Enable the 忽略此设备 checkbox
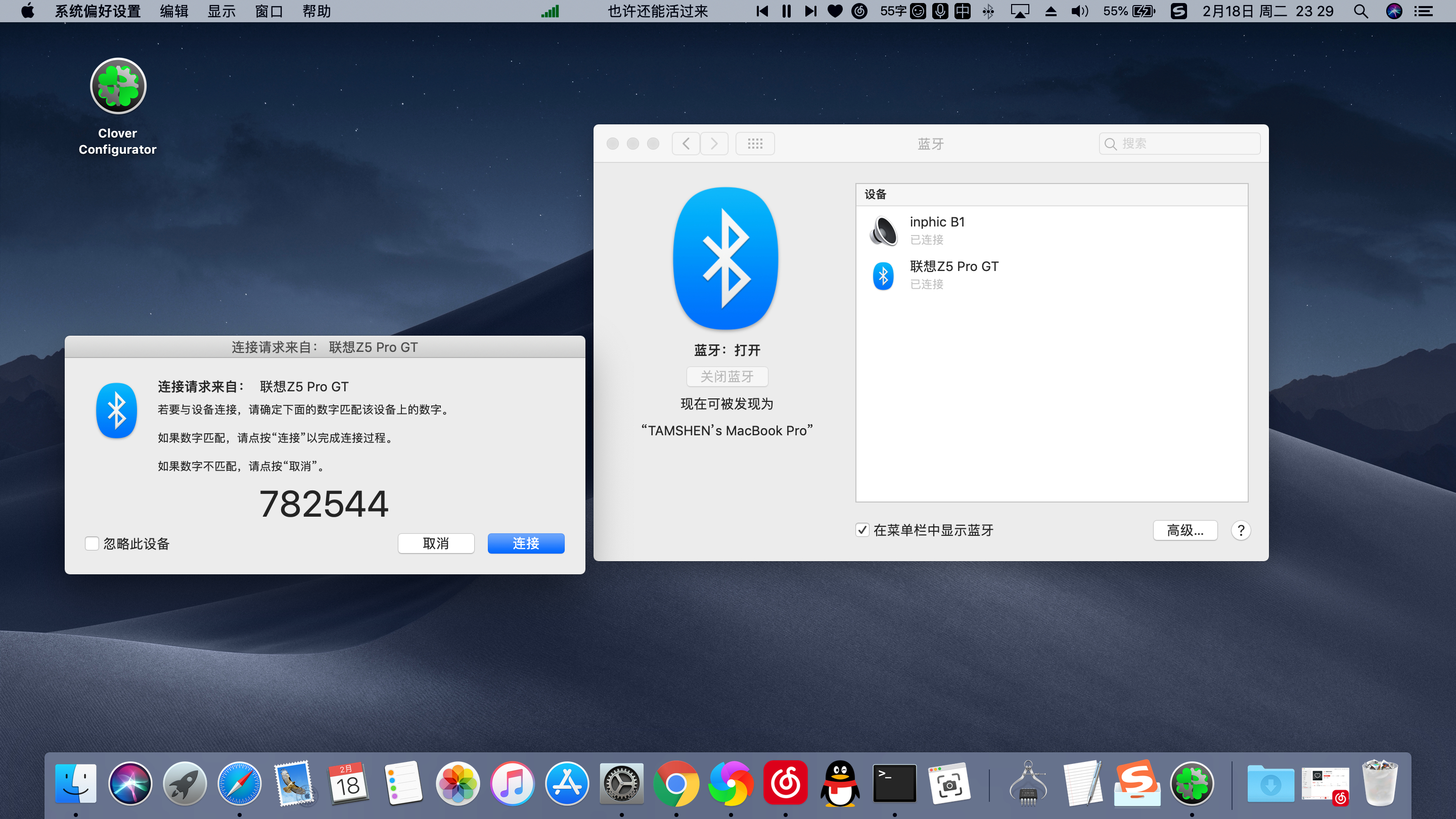The width and height of the screenshot is (1456, 819). (92, 543)
